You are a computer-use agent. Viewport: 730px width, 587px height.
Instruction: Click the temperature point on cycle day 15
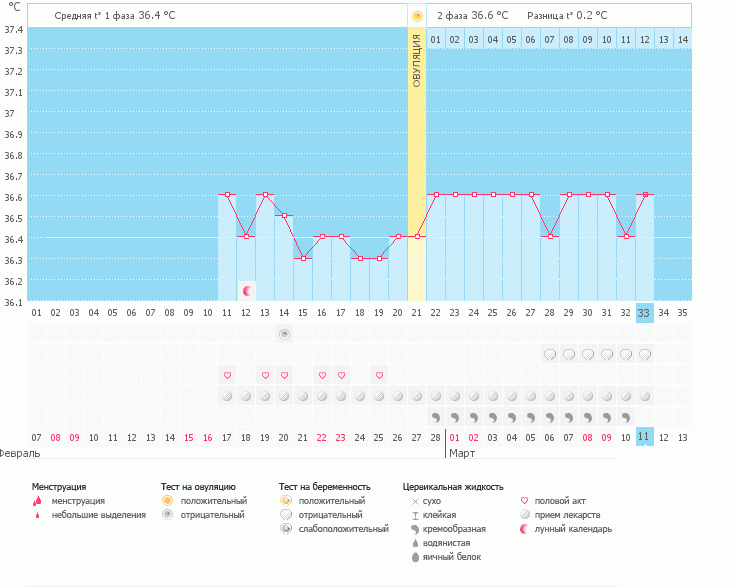303,258
